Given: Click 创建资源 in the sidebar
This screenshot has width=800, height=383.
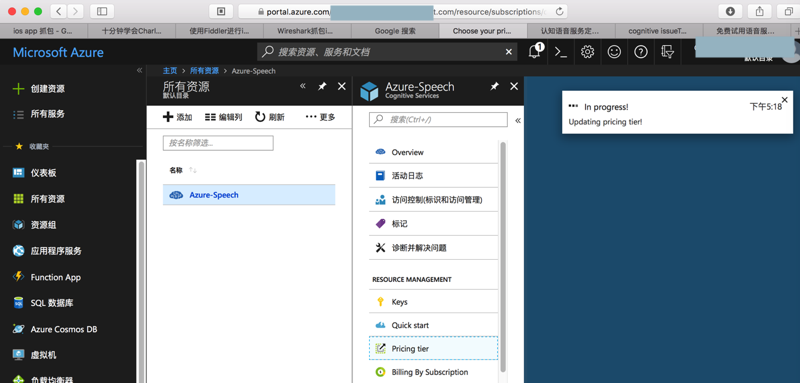Looking at the screenshot, I should (39, 89).
